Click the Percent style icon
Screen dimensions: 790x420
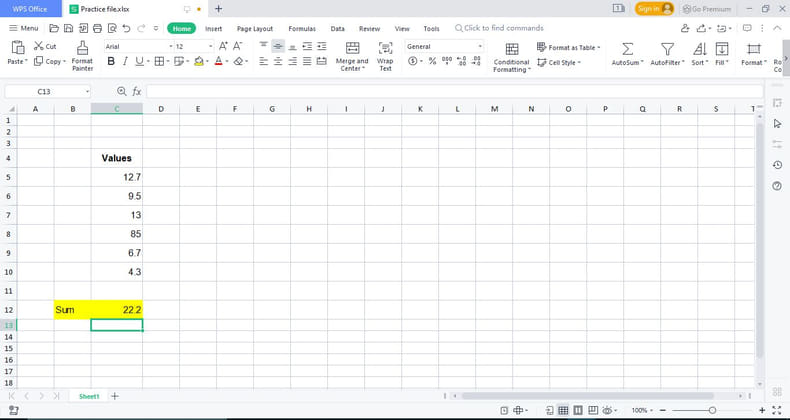432,61
